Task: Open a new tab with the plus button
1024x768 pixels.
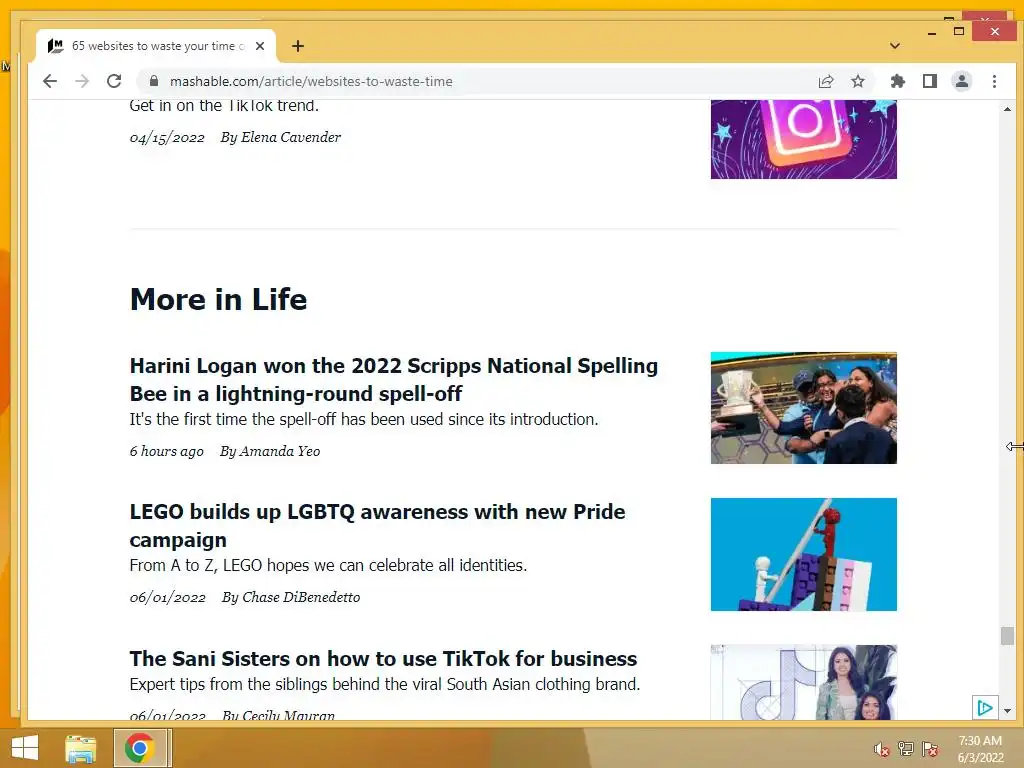Action: pos(298,46)
